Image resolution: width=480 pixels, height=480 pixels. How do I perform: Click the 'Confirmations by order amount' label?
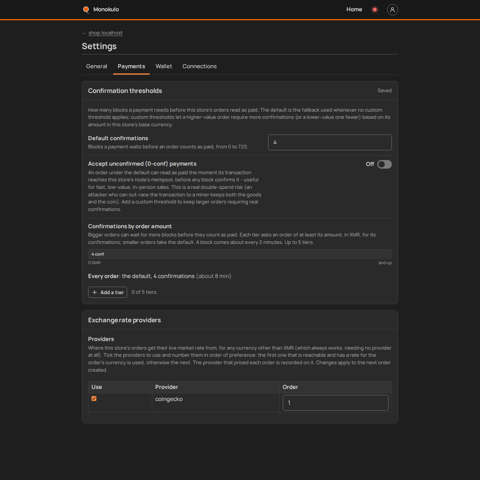click(x=130, y=226)
